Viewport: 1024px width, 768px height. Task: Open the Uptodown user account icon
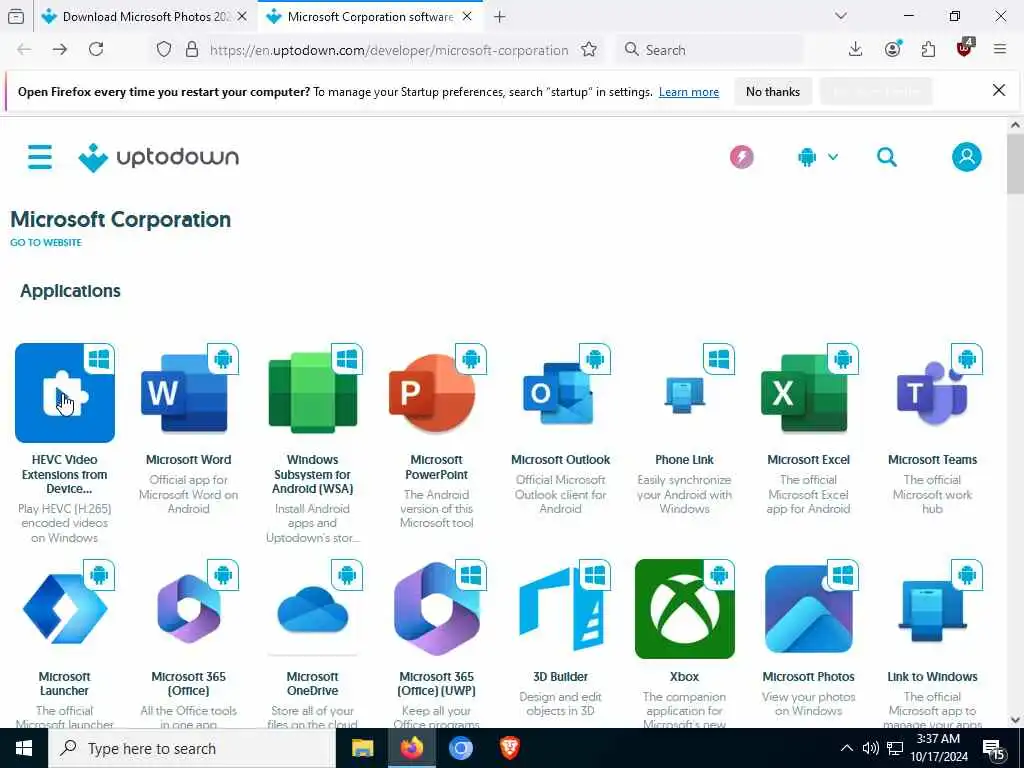(967, 157)
